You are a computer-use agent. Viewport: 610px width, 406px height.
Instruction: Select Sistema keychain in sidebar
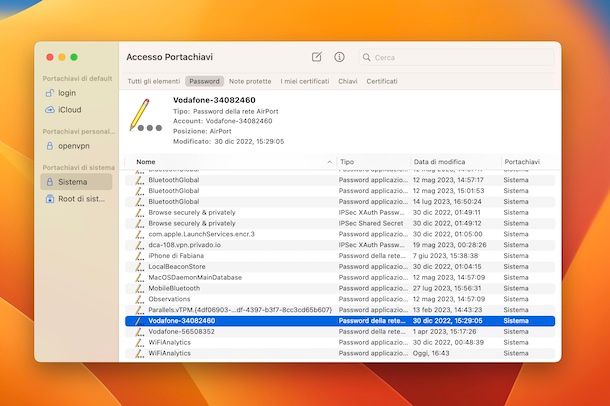tap(73, 182)
